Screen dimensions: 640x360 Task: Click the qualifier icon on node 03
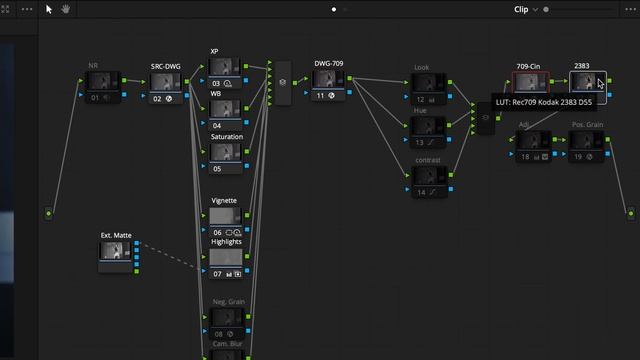227,84
